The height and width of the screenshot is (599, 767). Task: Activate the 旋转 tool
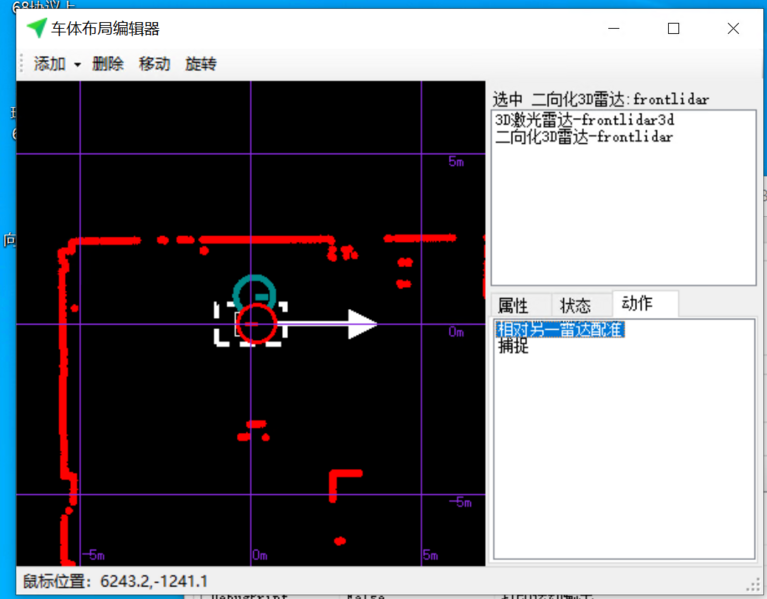(201, 64)
